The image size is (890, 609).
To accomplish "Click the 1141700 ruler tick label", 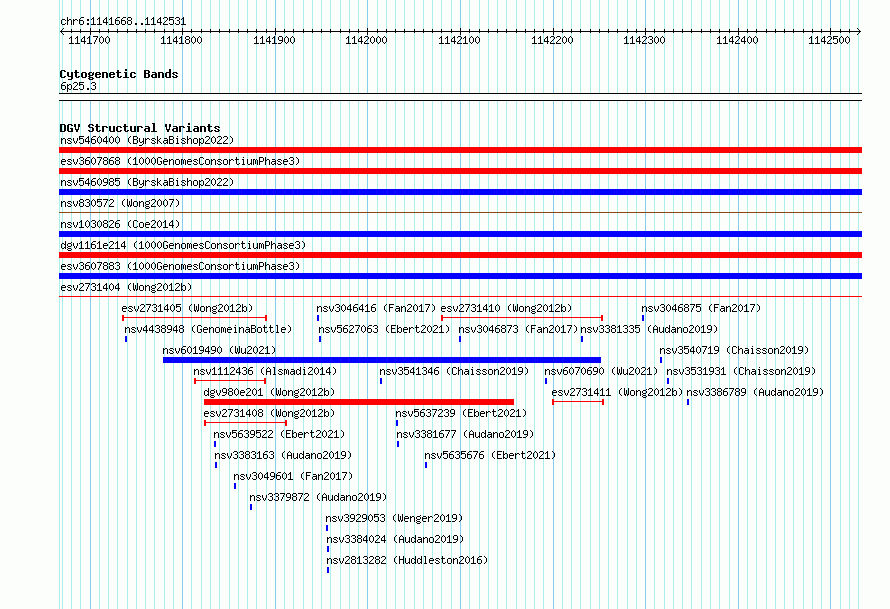I will [89, 40].
